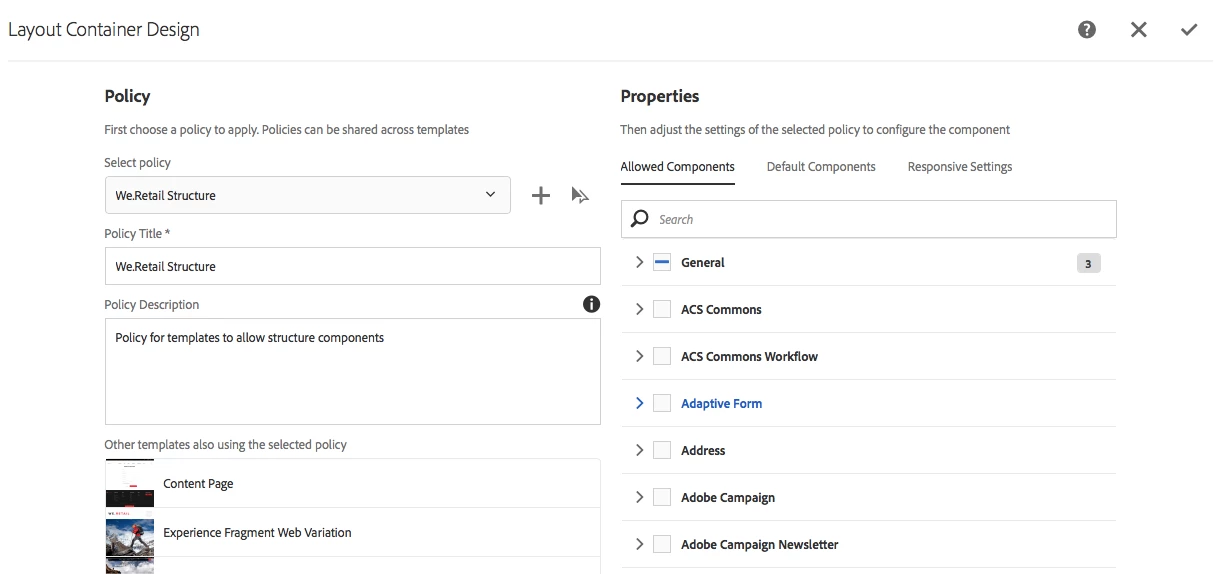Click the Policy Title input field

tap(352, 267)
